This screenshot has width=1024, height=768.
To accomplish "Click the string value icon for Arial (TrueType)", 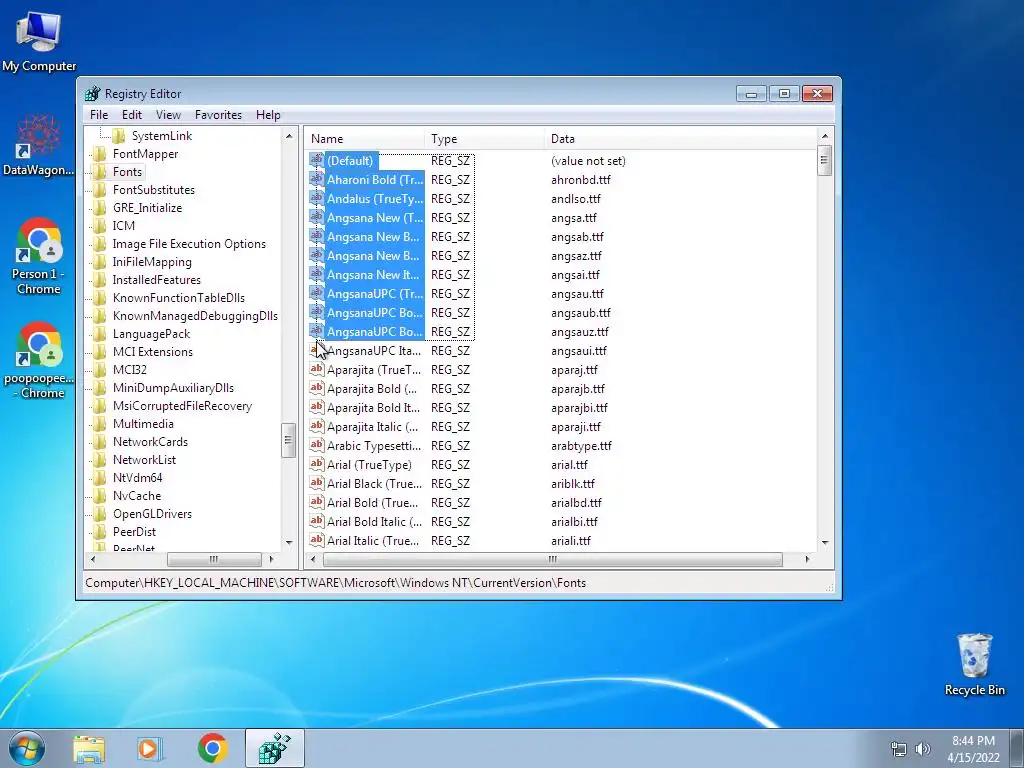I will pos(317,464).
